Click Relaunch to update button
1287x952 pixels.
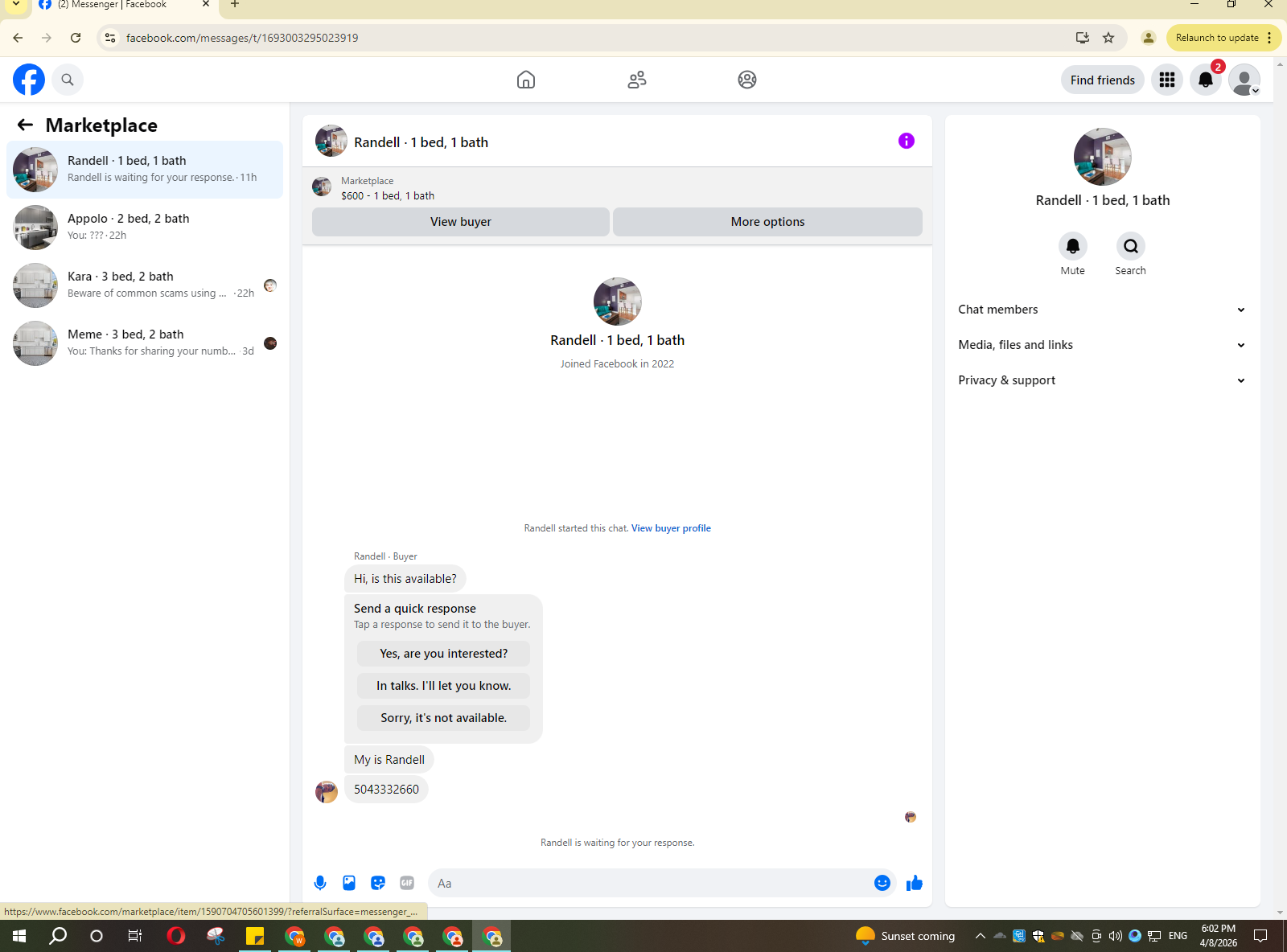tap(1217, 38)
